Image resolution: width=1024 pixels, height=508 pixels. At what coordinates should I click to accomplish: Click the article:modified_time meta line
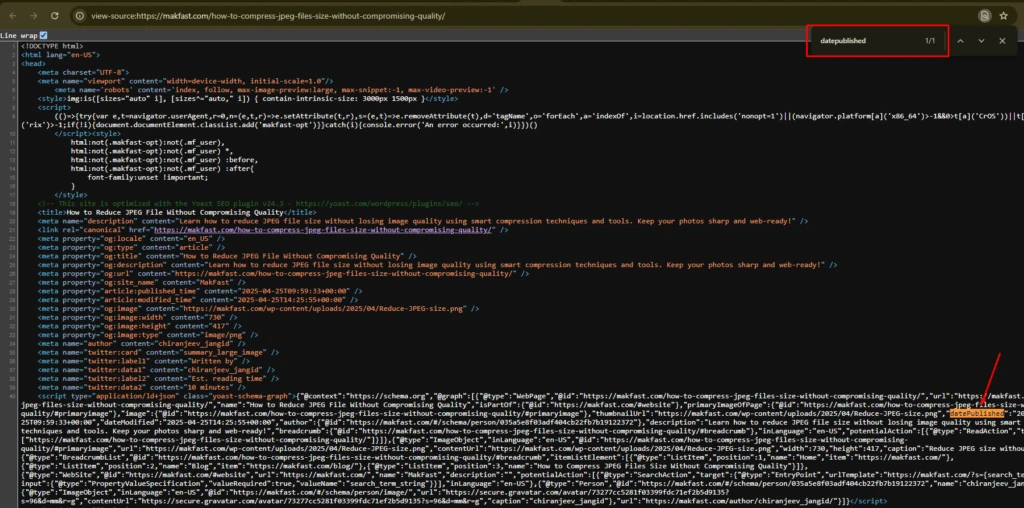point(198,300)
